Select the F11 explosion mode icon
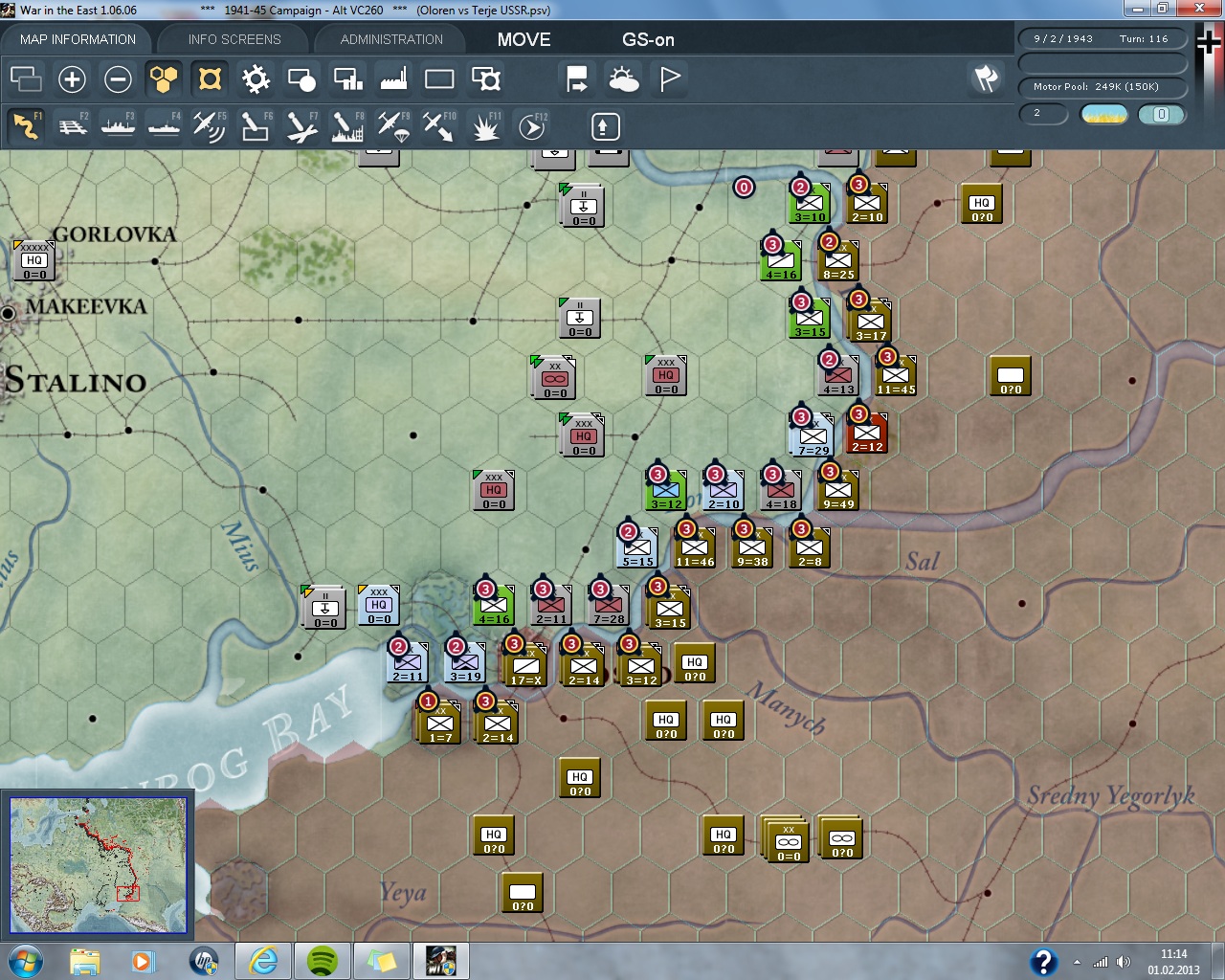Screen dimensions: 1225x980 pos(486,126)
